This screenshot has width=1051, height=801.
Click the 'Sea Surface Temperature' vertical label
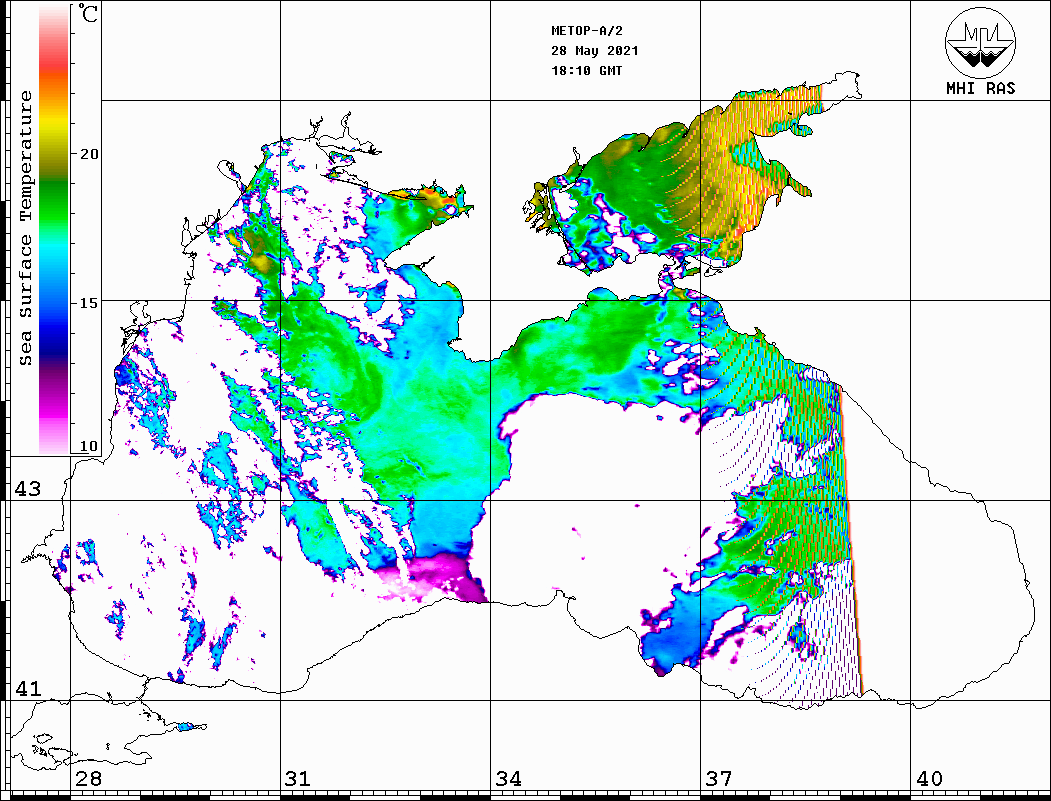pyautogui.click(x=25, y=229)
